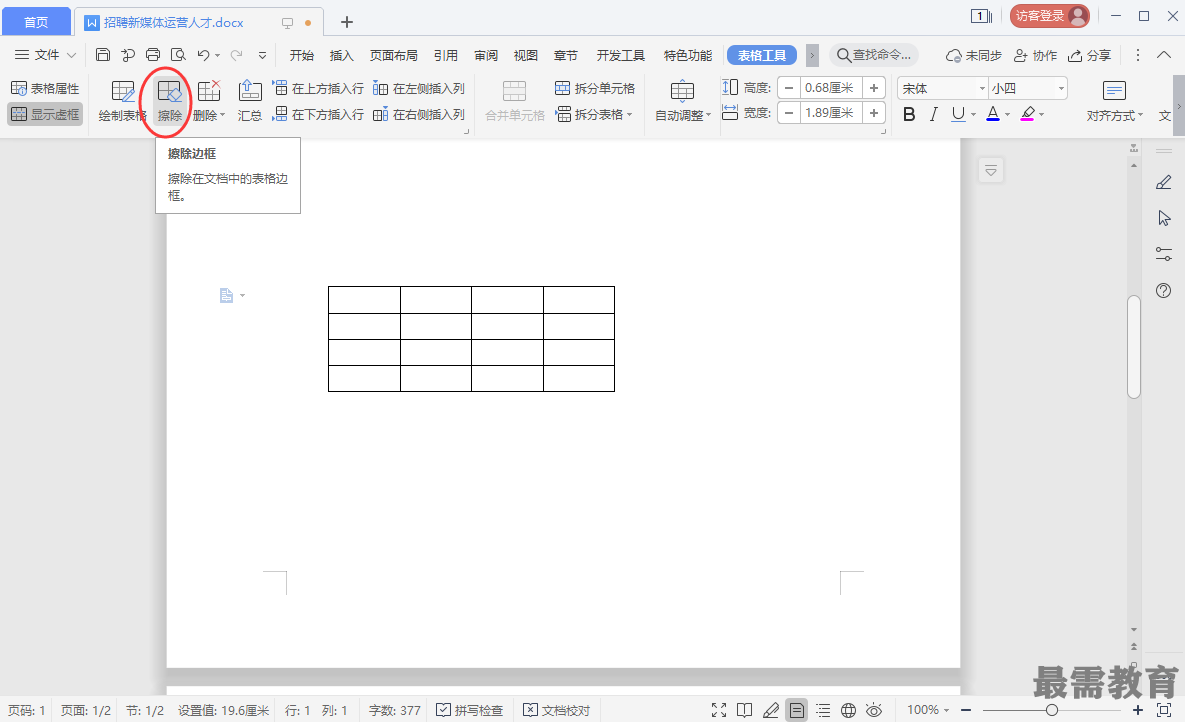
Task: Switch to the 开始 tab
Action: pos(302,55)
